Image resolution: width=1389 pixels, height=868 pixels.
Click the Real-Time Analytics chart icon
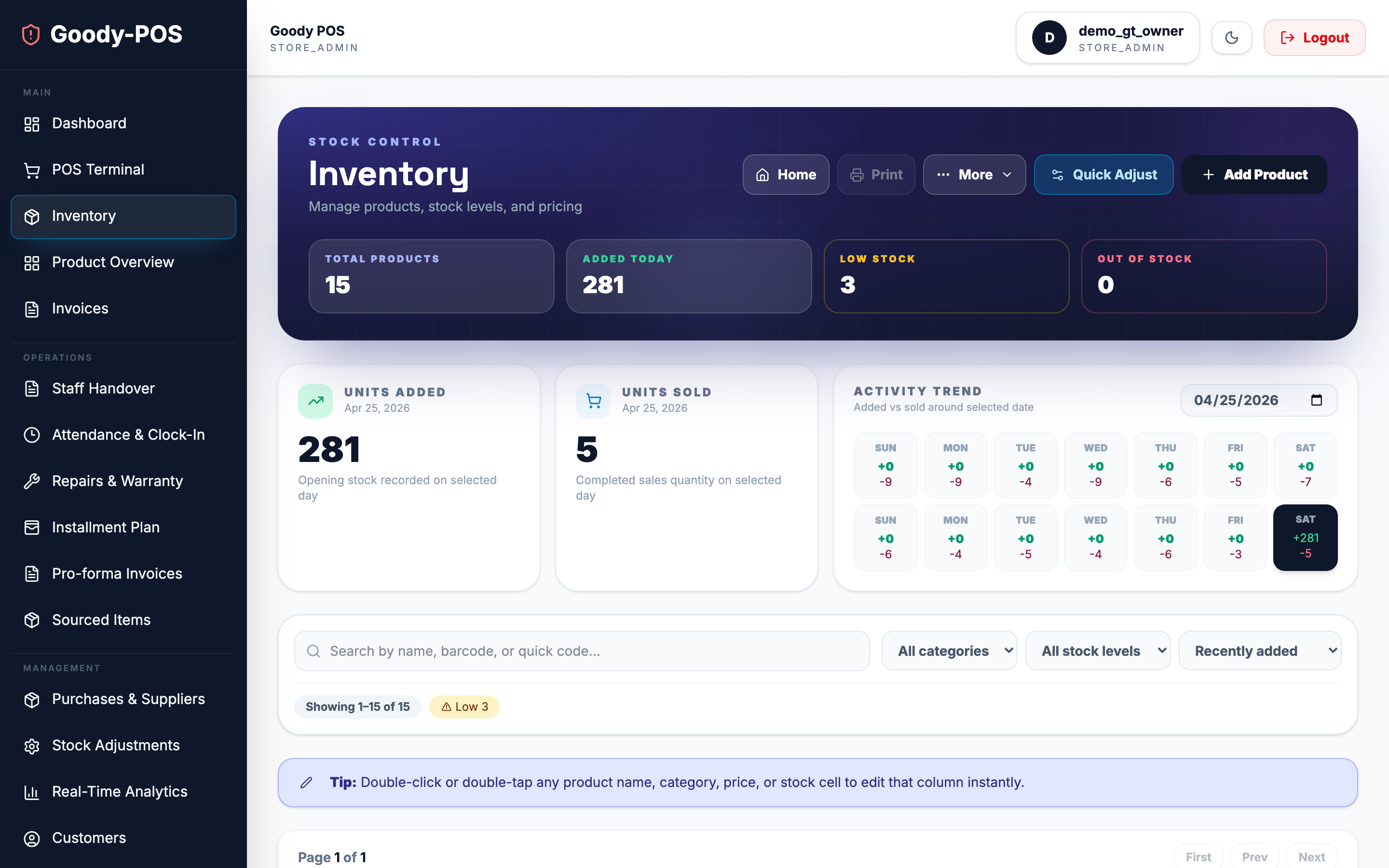[x=31, y=792]
